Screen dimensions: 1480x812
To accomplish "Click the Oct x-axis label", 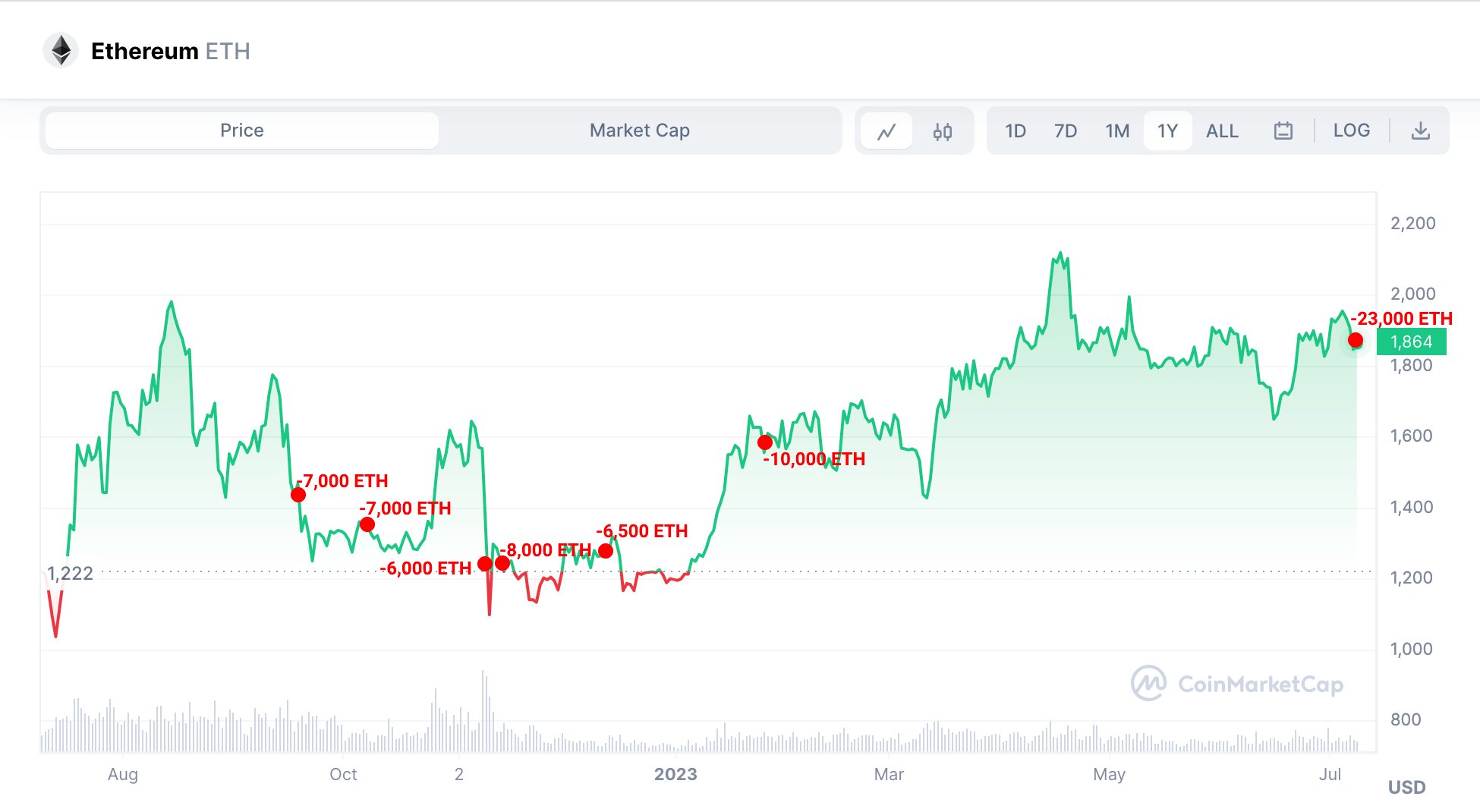I will tap(343, 774).
